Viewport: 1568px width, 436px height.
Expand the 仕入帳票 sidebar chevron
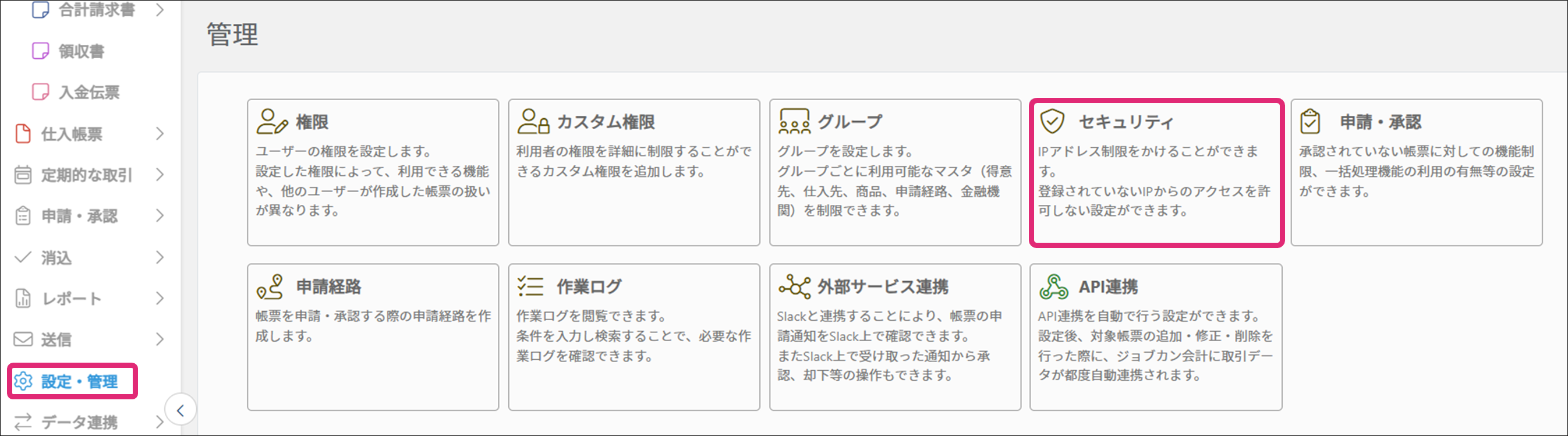160,133
